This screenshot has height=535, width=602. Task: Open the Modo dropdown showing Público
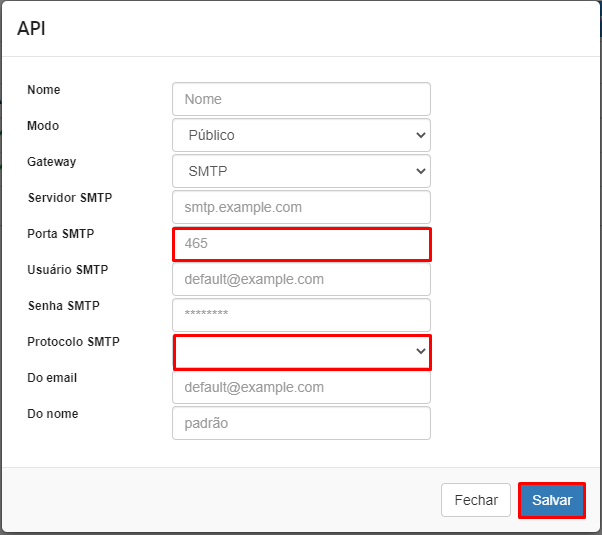pos(301,135)
